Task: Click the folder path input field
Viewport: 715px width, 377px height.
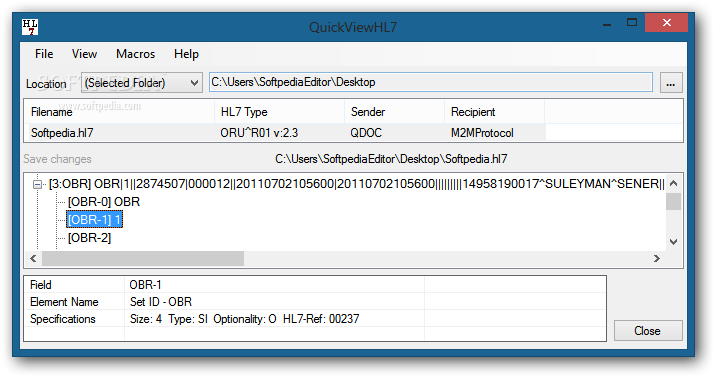Action: pyautogui.click(x=430, y=82)
